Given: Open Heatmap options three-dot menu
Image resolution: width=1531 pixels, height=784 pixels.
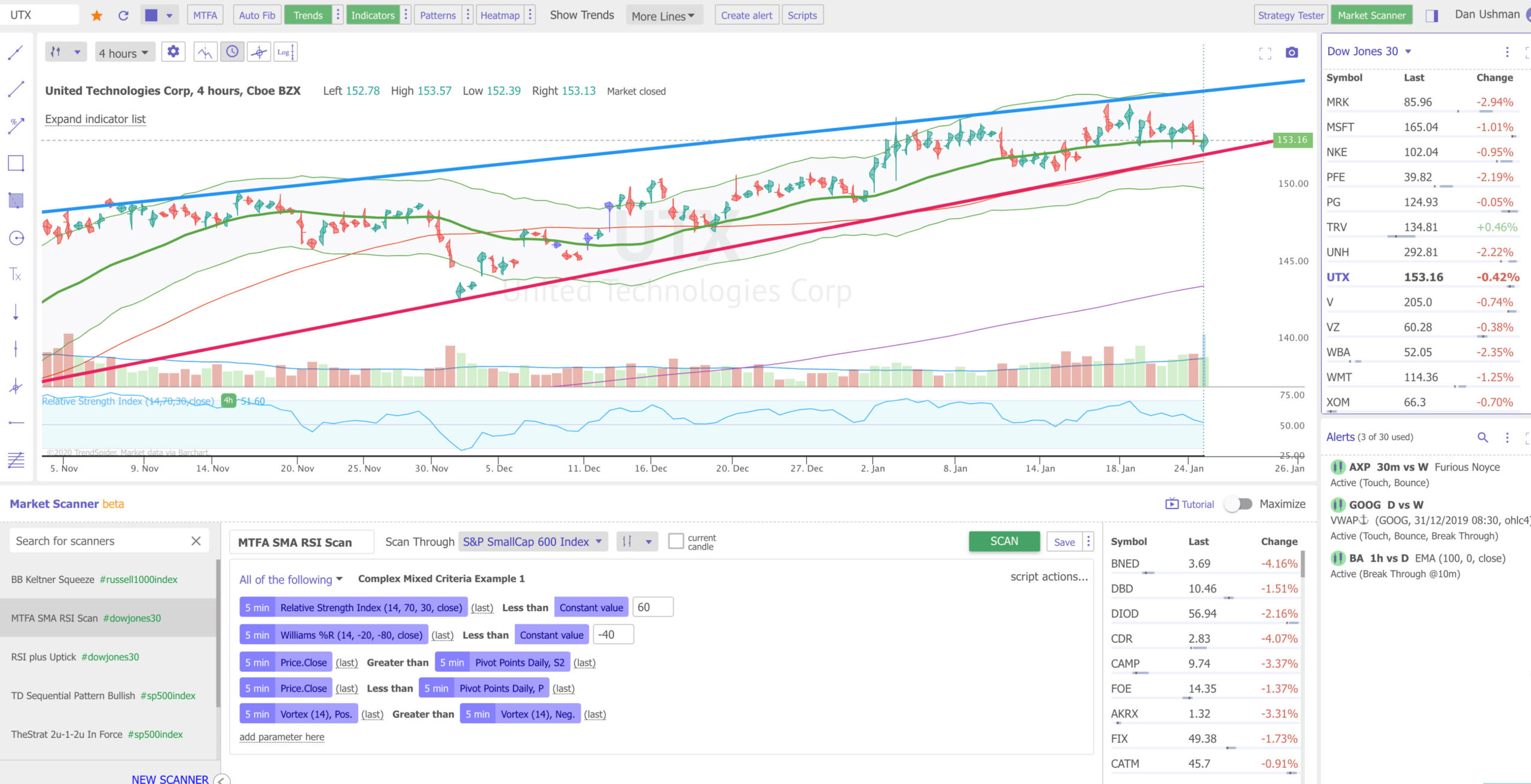Looking at the screenshot, I should [530, 15].
